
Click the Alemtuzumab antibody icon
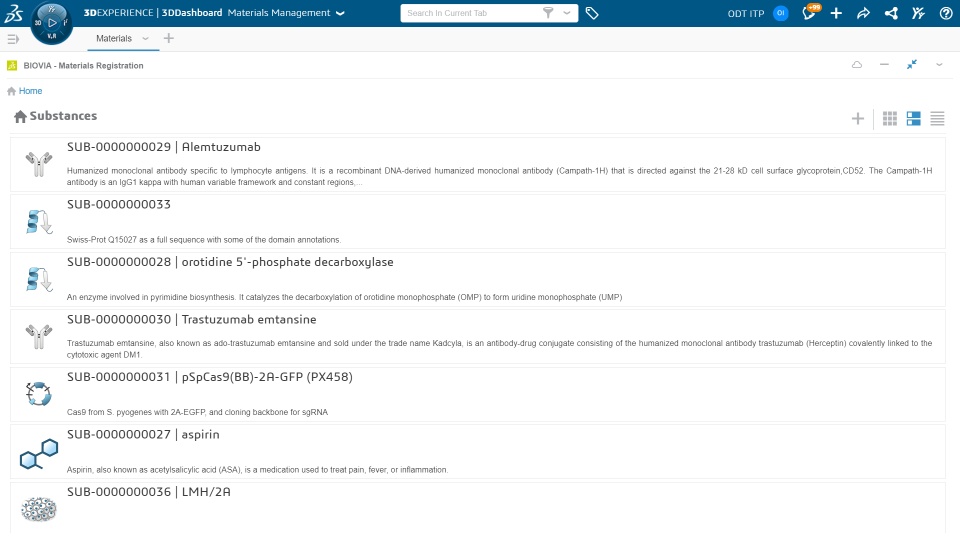[x=39, y=164]
